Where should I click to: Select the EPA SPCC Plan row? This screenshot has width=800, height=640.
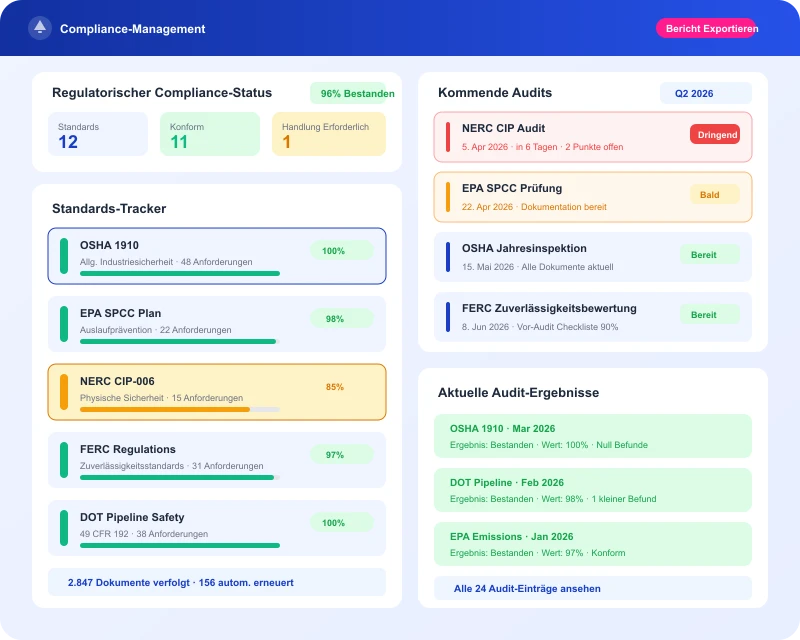(x=217, y=324)
